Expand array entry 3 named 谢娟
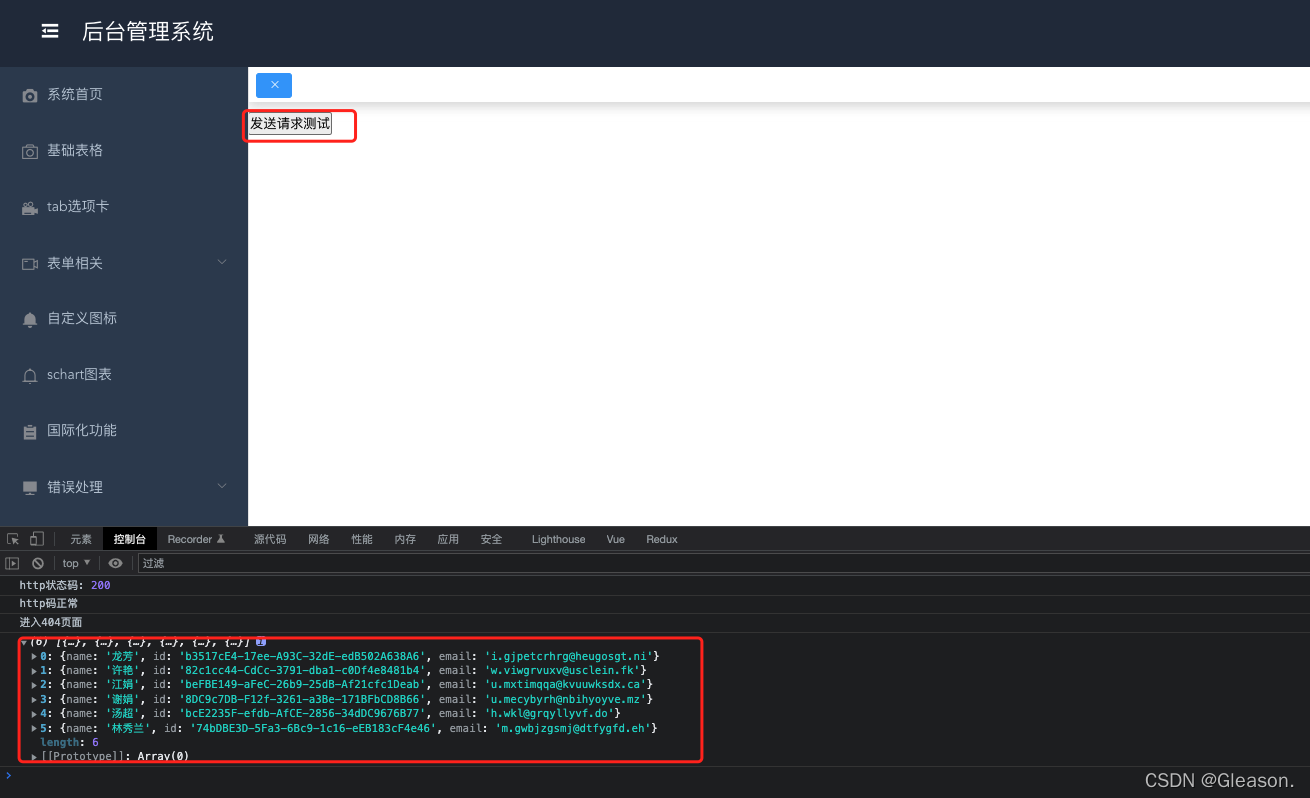Screen dimensions: 1310x798 (x=35, y=699)
